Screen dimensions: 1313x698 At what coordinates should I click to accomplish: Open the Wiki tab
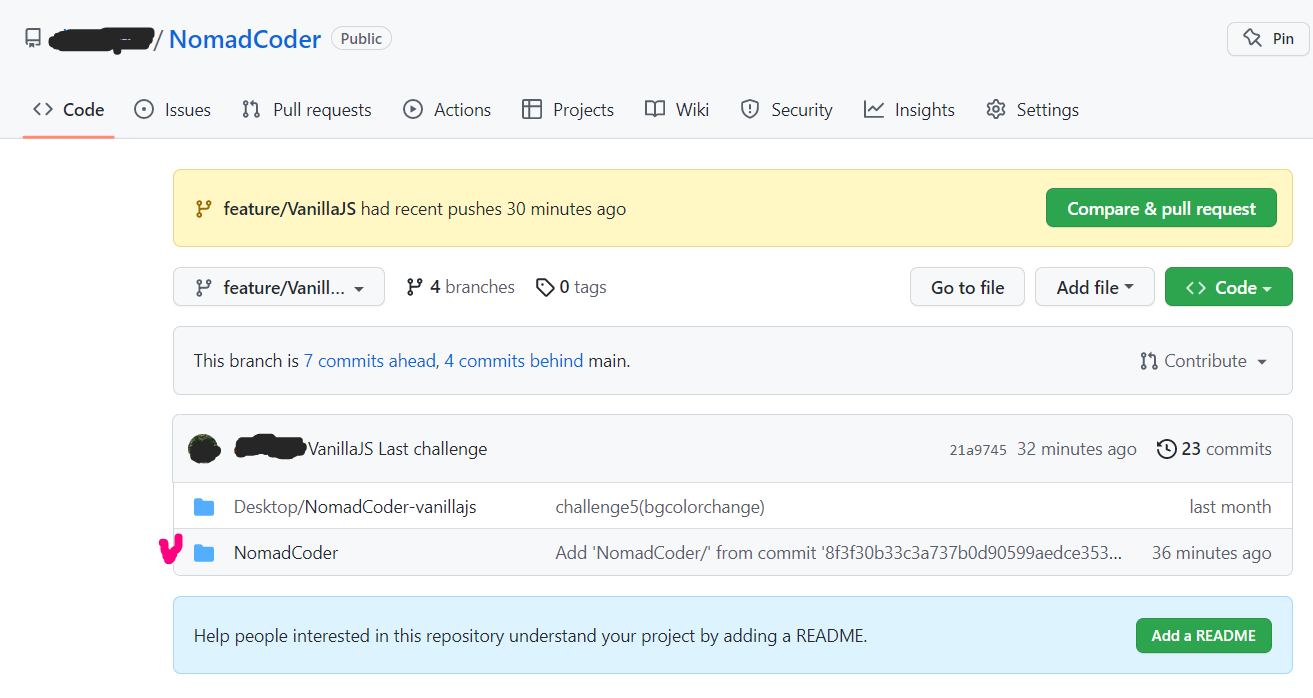677,110
